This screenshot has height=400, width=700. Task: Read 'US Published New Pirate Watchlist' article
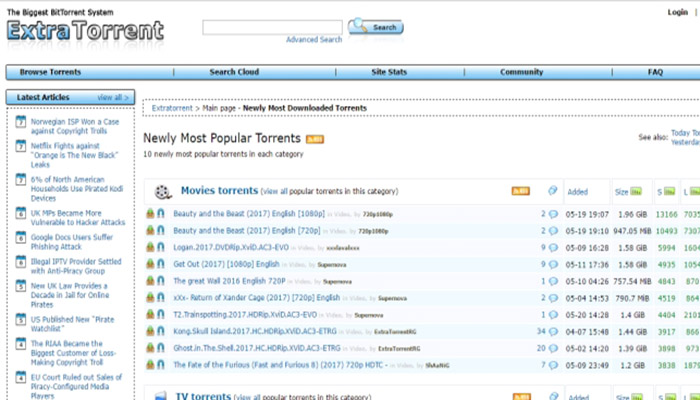click(x=72, y=324)
